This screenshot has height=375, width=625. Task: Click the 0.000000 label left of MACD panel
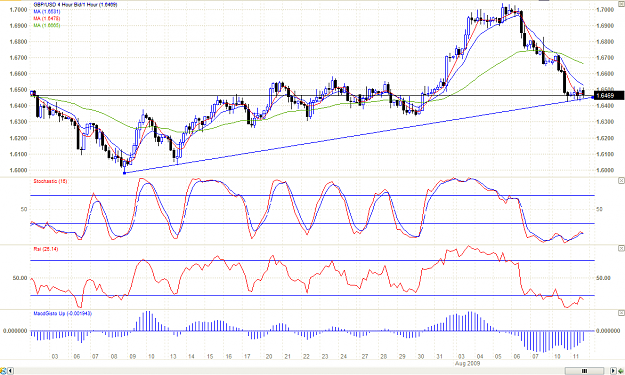pos(15,330)
